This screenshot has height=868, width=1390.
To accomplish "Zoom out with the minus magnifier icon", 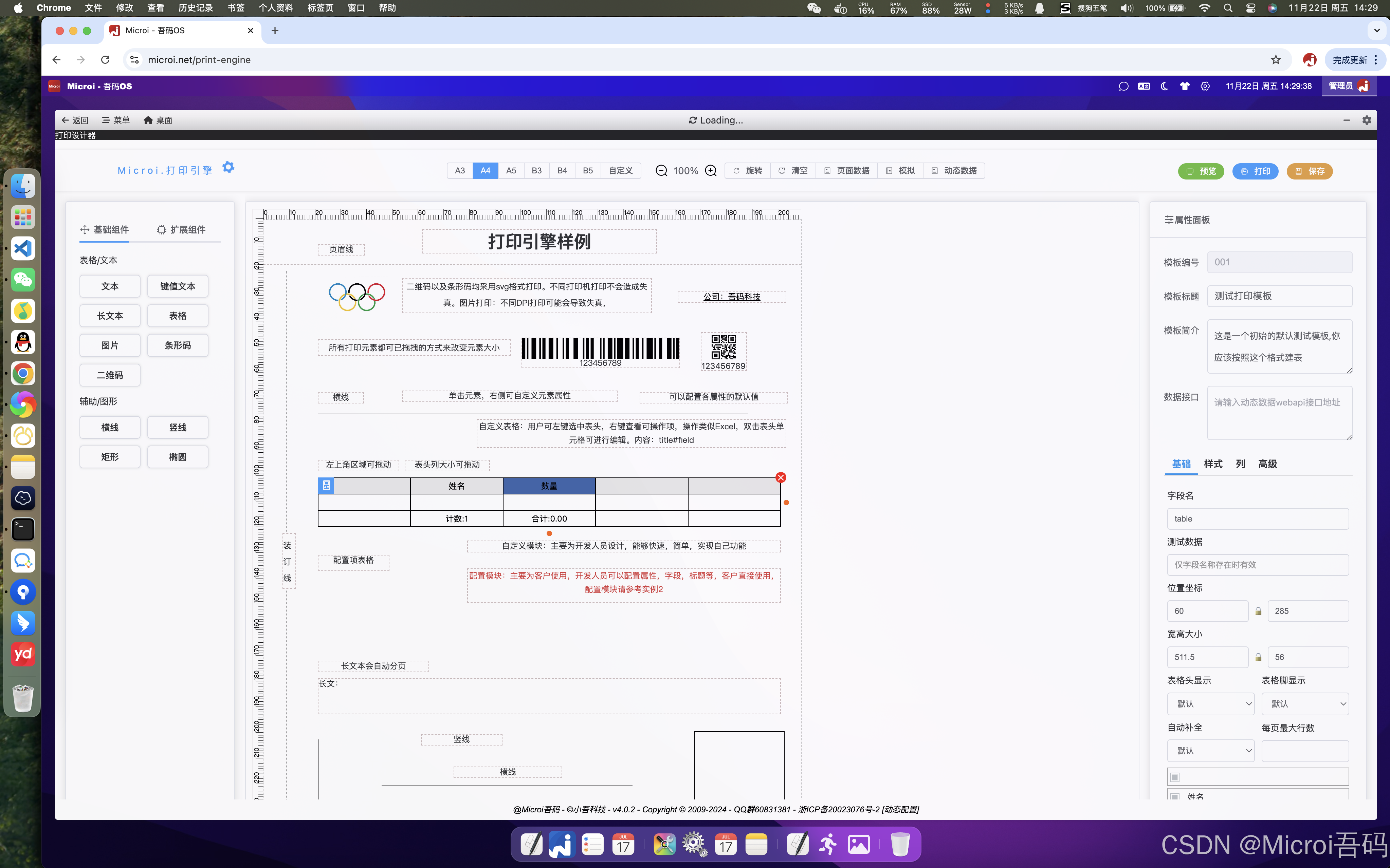I will 661,170.
